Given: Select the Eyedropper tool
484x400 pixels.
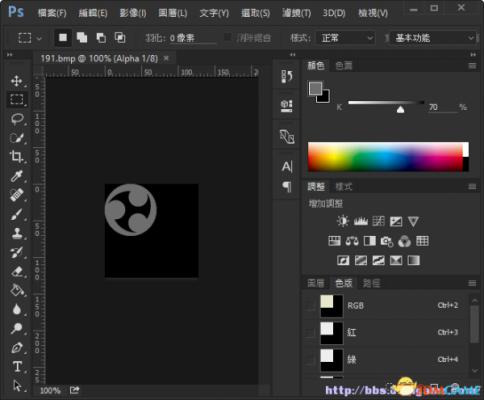Looking at the screenshot, I should (x=16, y=176).
